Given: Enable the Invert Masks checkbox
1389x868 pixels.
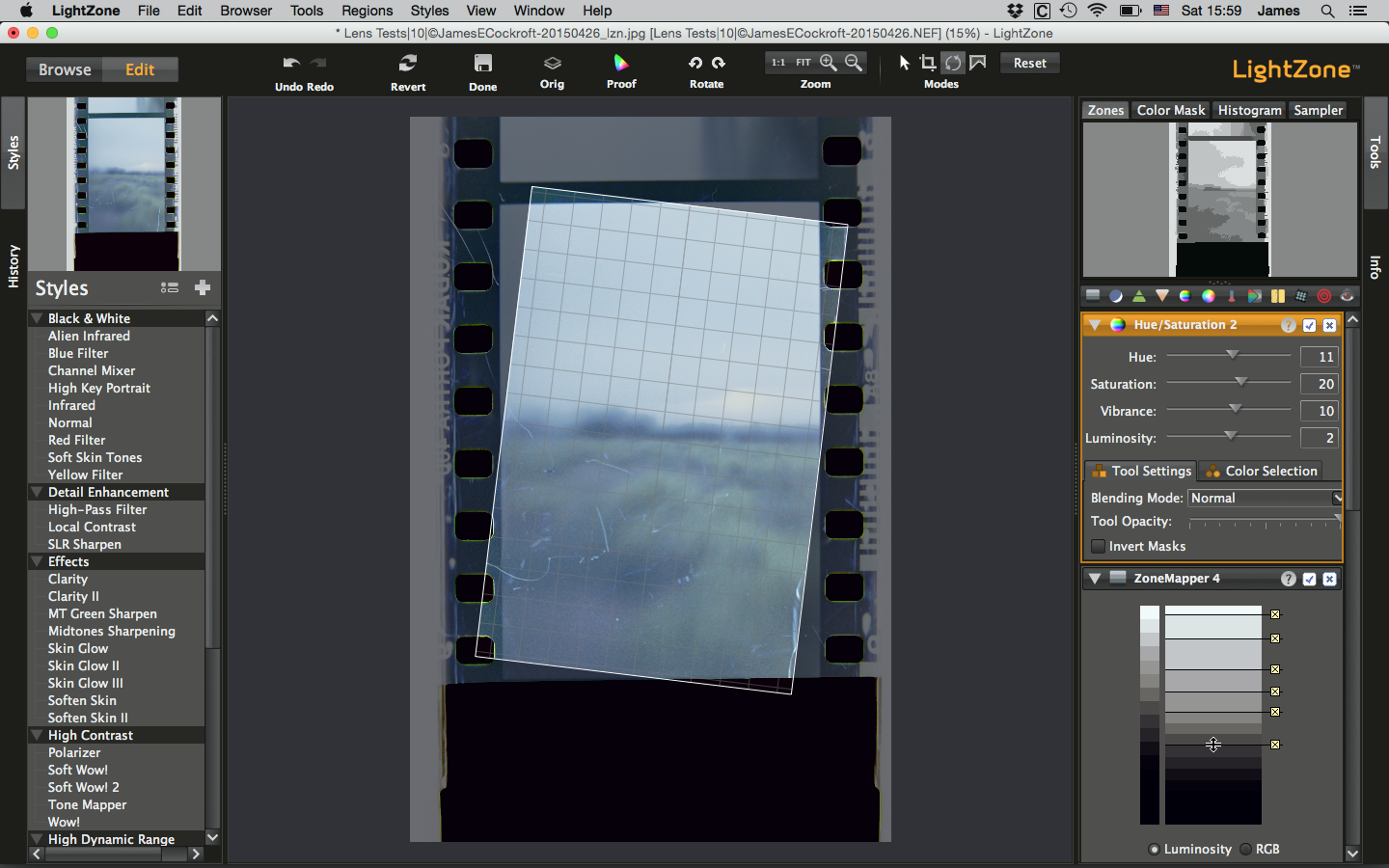Looking at the screenshot, I should pyautogui.click(x=1098, y=546).
